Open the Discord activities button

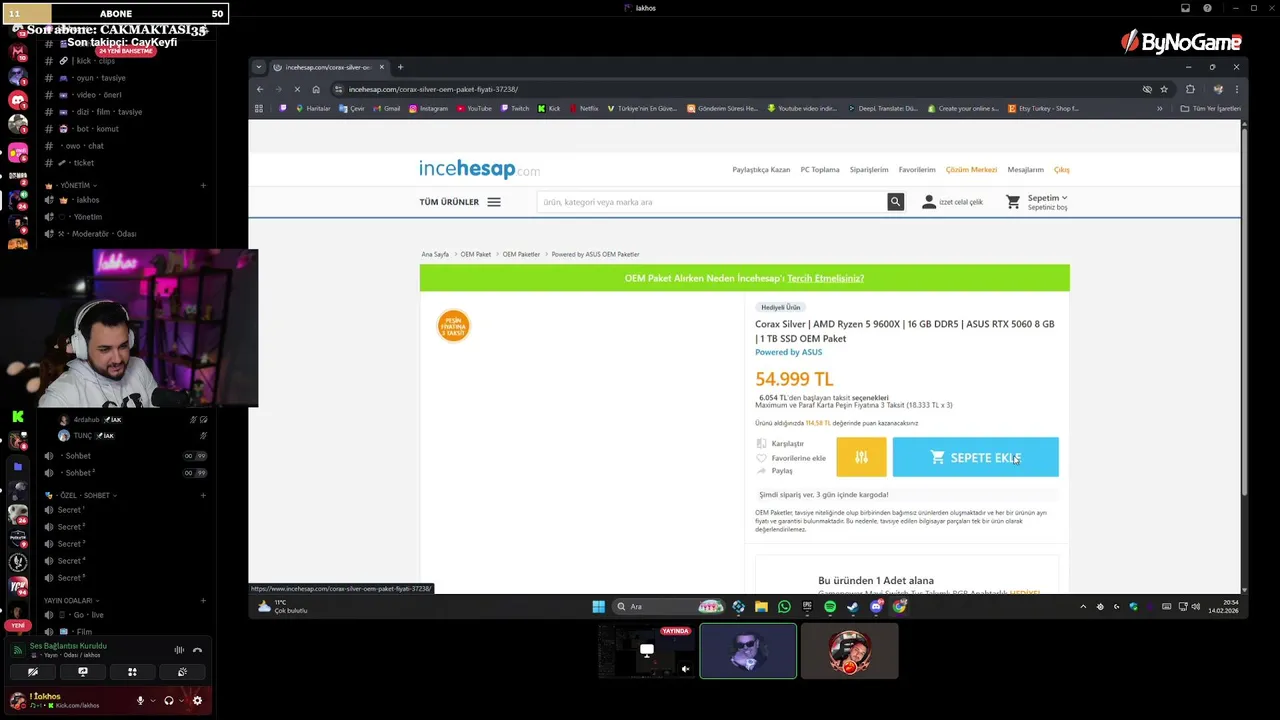point(132,672)
